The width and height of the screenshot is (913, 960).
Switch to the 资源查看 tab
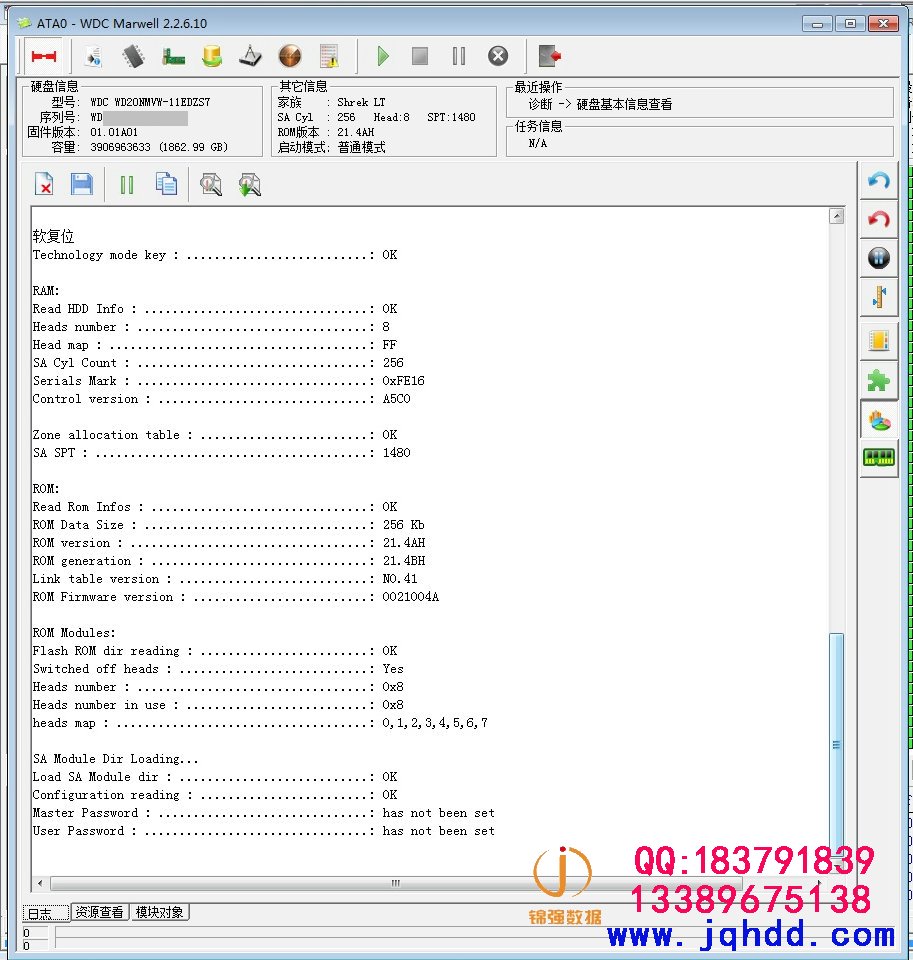(x=100, y=912)
